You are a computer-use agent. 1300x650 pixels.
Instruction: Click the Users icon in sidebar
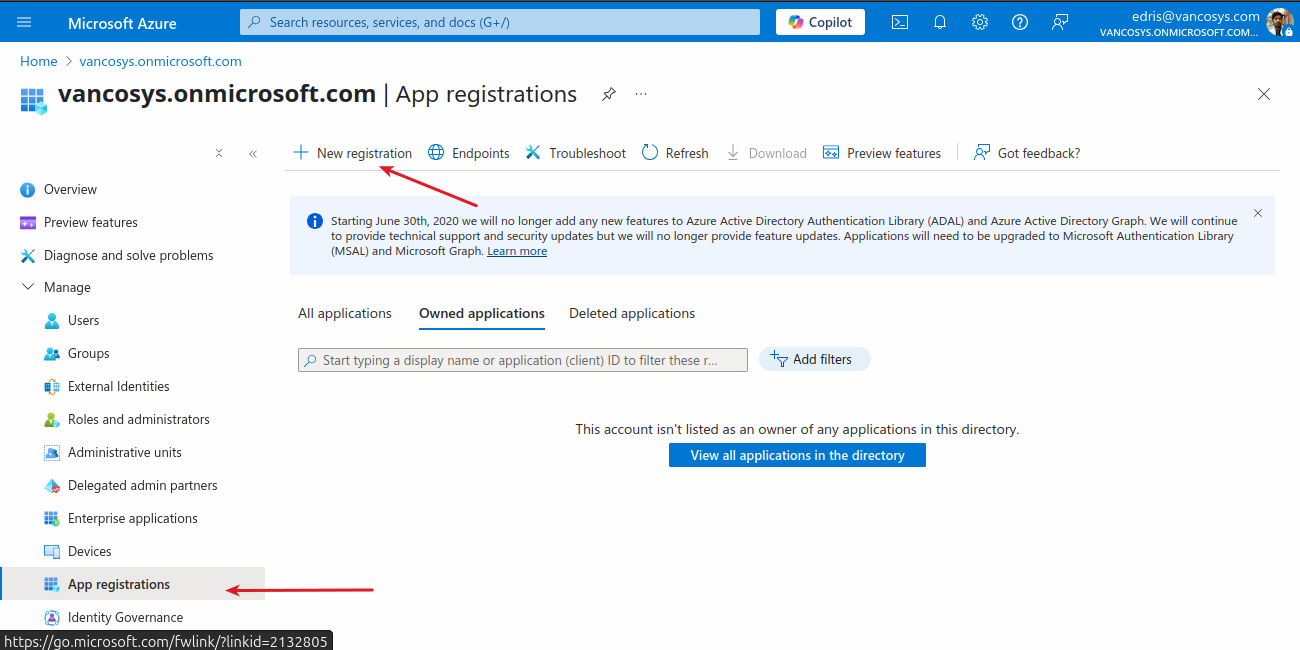click(52, 321)
